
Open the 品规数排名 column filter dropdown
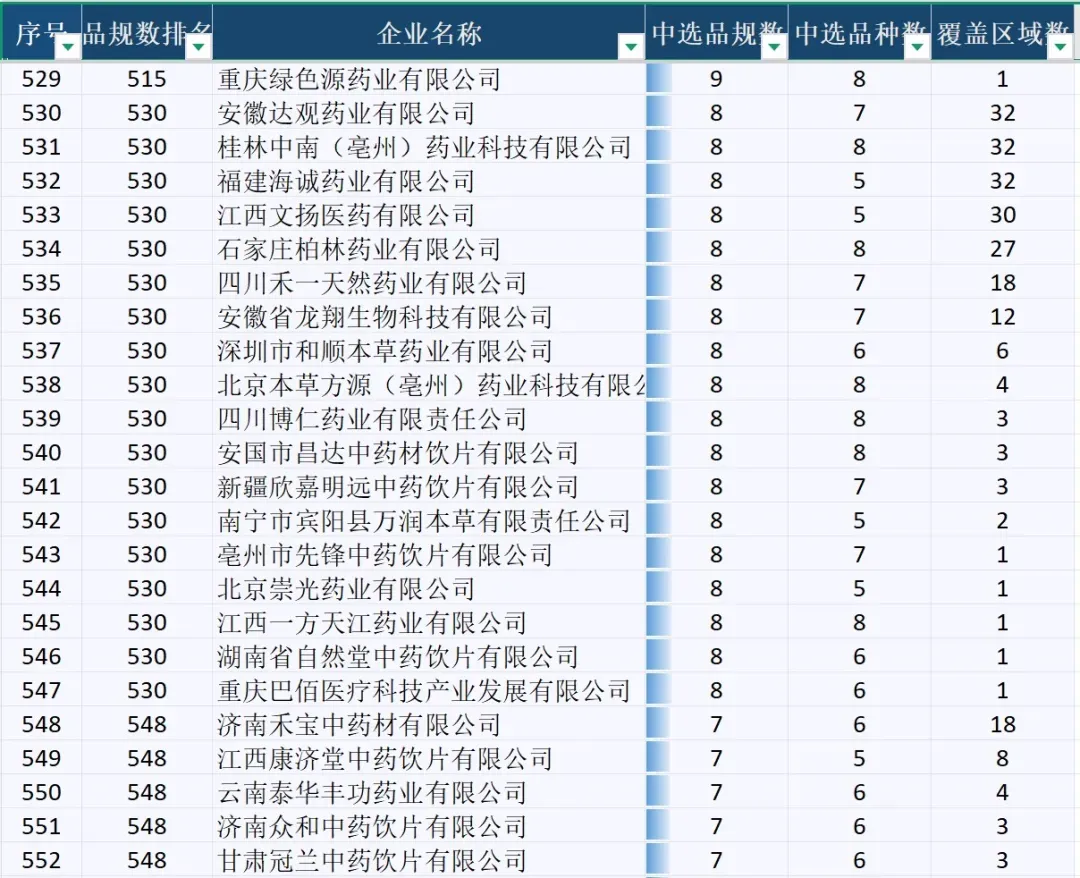click(x=198, y=47)
